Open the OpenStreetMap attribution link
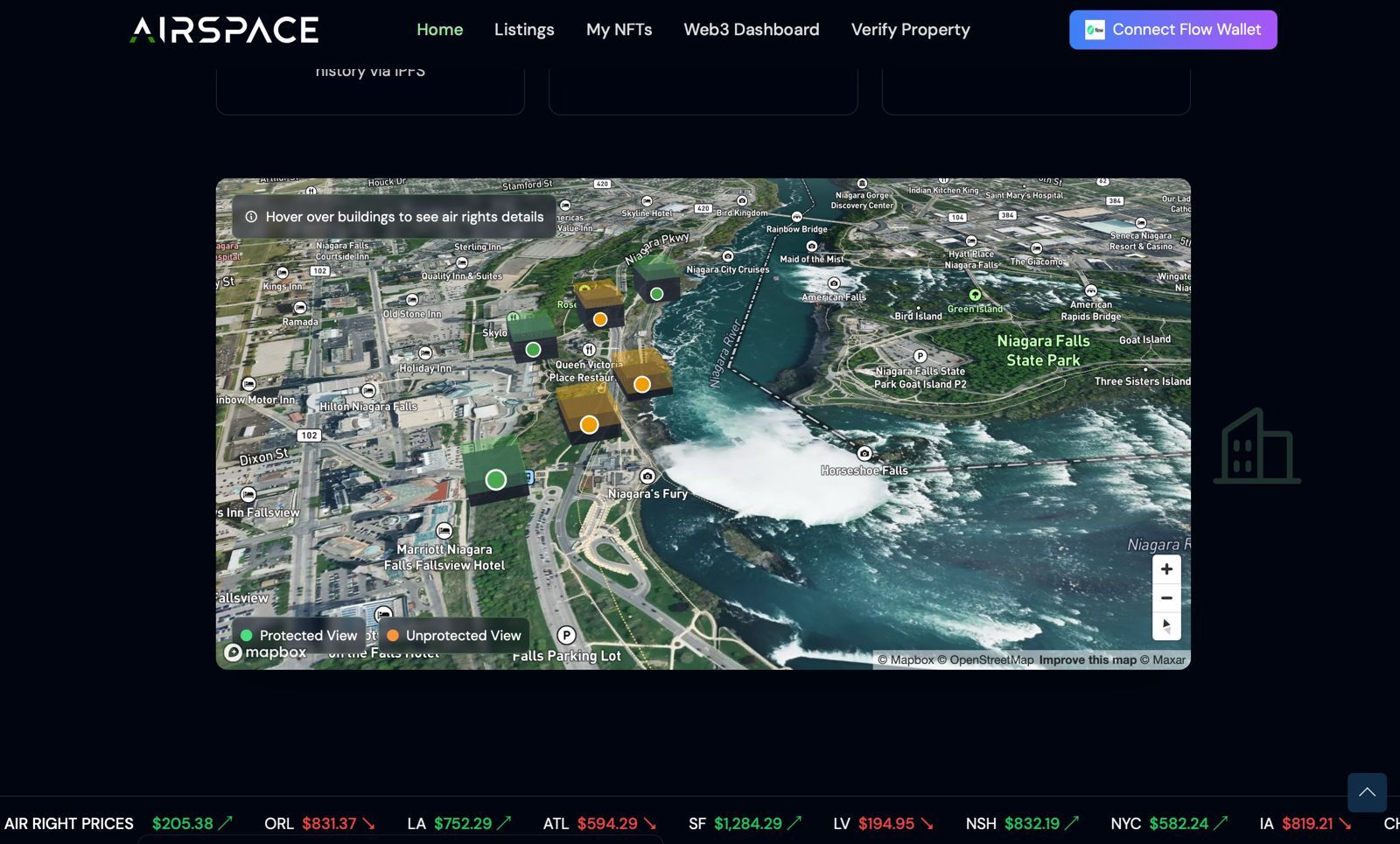The height and width of the screenshot is (844, 1400). (985, 660)
